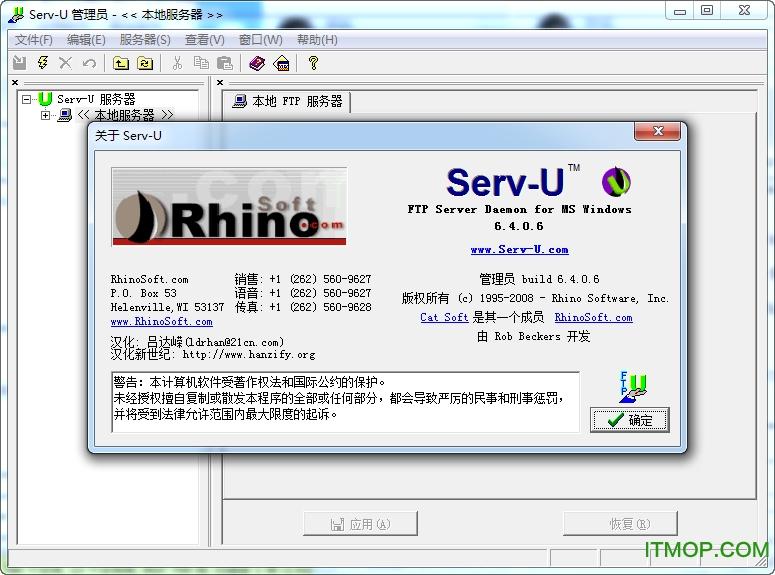The image size is (775, 575).
Task: Open the 编辑(E) menu
Action: click(86, 40)
